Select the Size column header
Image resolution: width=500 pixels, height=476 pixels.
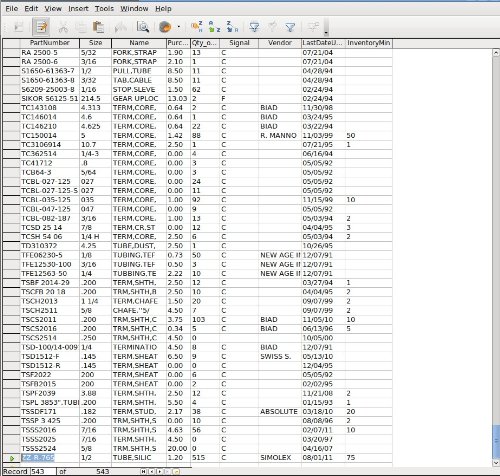pos(95,43)
